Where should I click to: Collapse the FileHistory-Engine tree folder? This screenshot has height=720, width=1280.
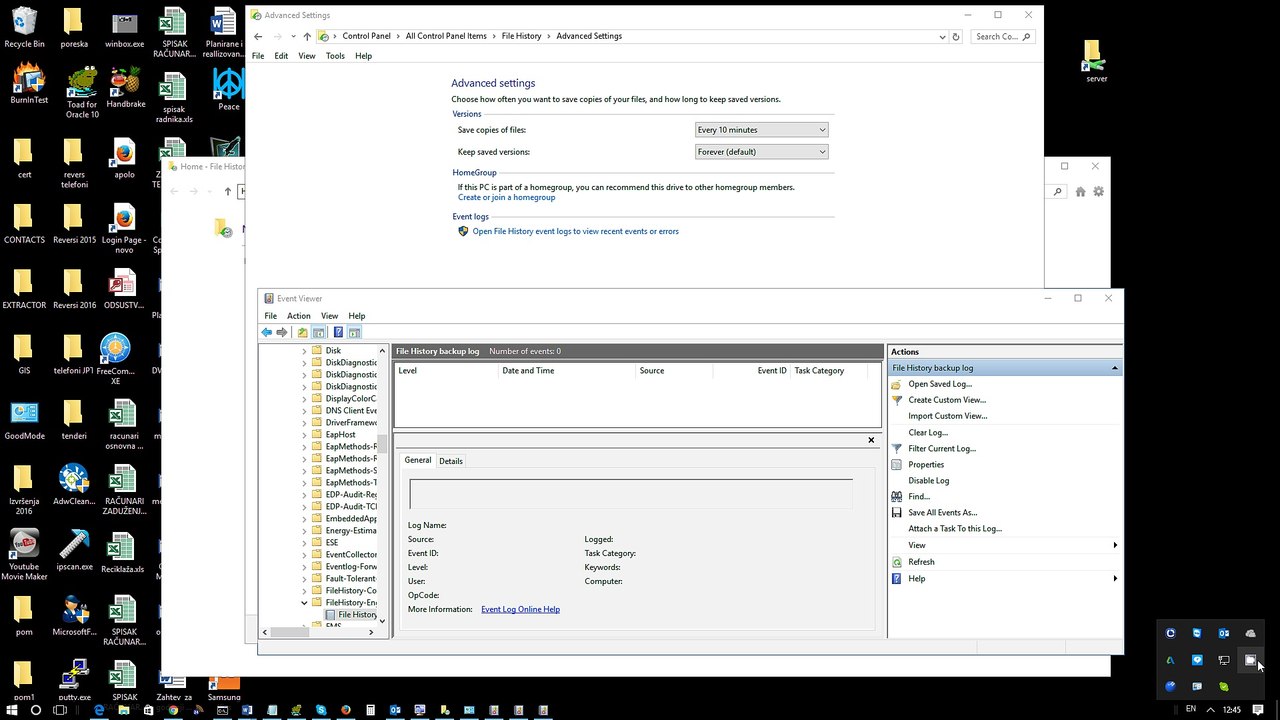pyautogui.click(x=305, y=603)
